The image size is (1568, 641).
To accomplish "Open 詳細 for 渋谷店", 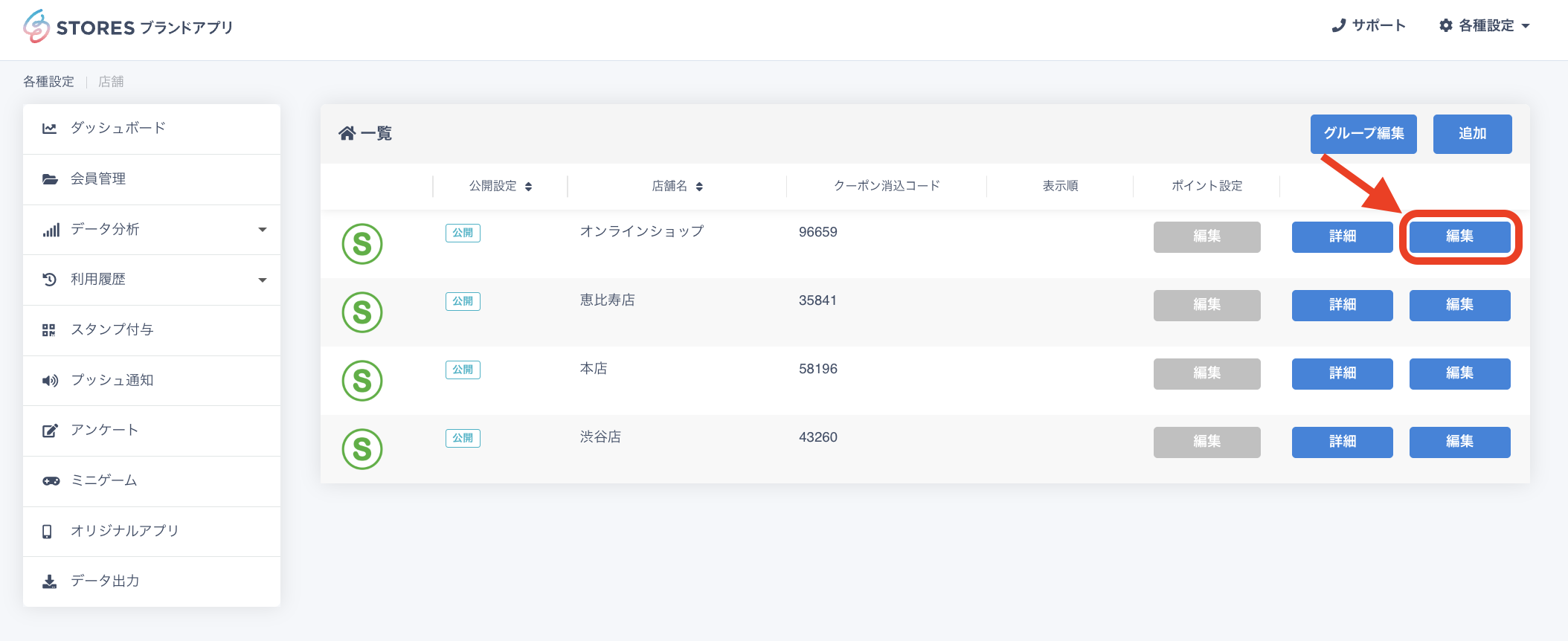I will pos(1343,442).
